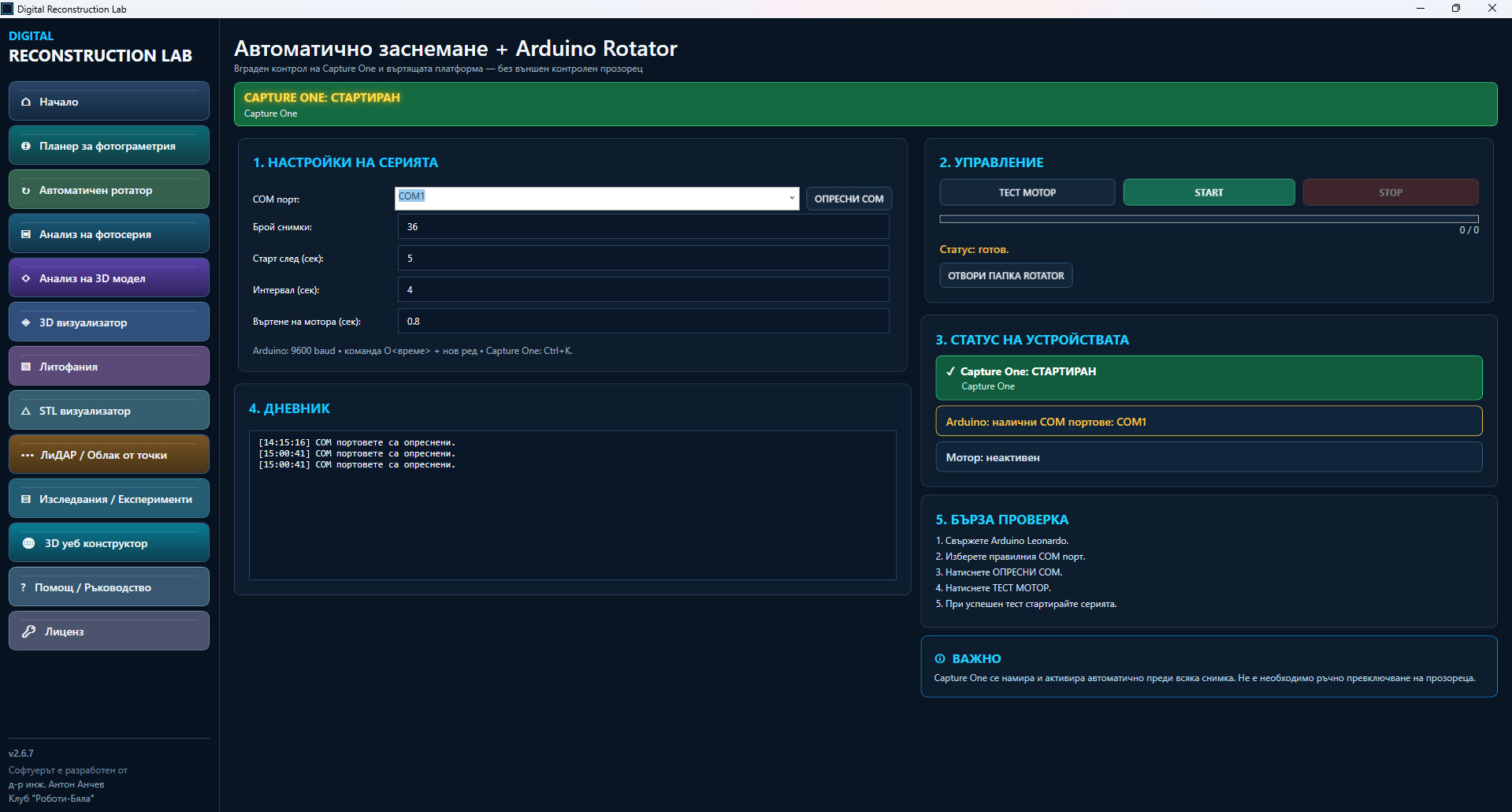Click the v2.6.7 version label

pos(21,754)
